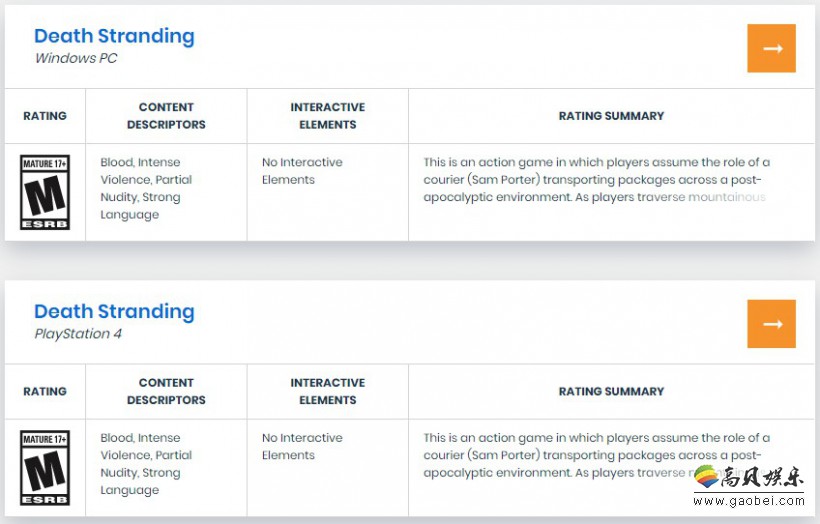Click Content Descriptors header in first table
The image size is (820, 524).
(x=166, y=116)
